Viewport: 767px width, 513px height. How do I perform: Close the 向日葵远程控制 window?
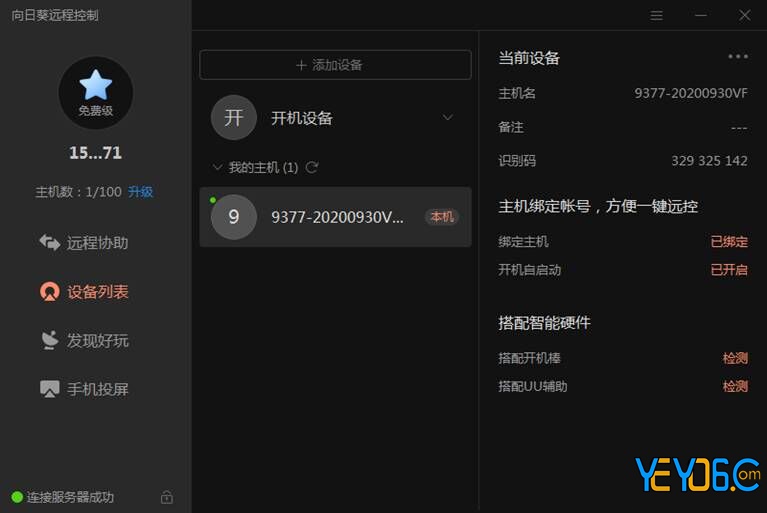coord(744,16)
